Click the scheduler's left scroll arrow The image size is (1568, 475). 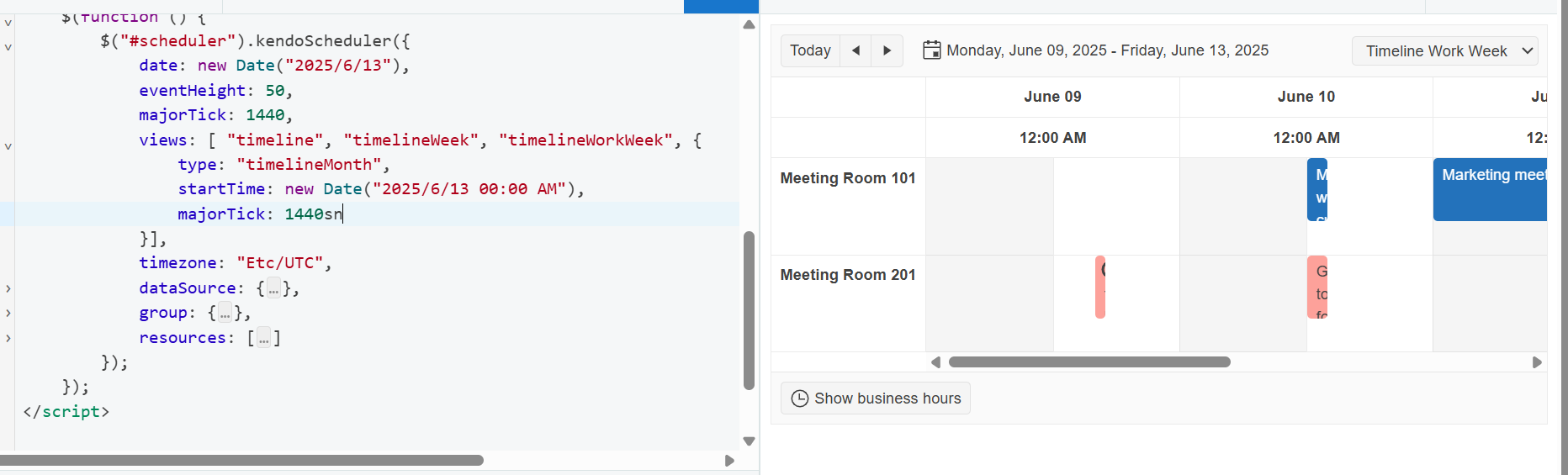pyautogui.click(x=935, y=362)
